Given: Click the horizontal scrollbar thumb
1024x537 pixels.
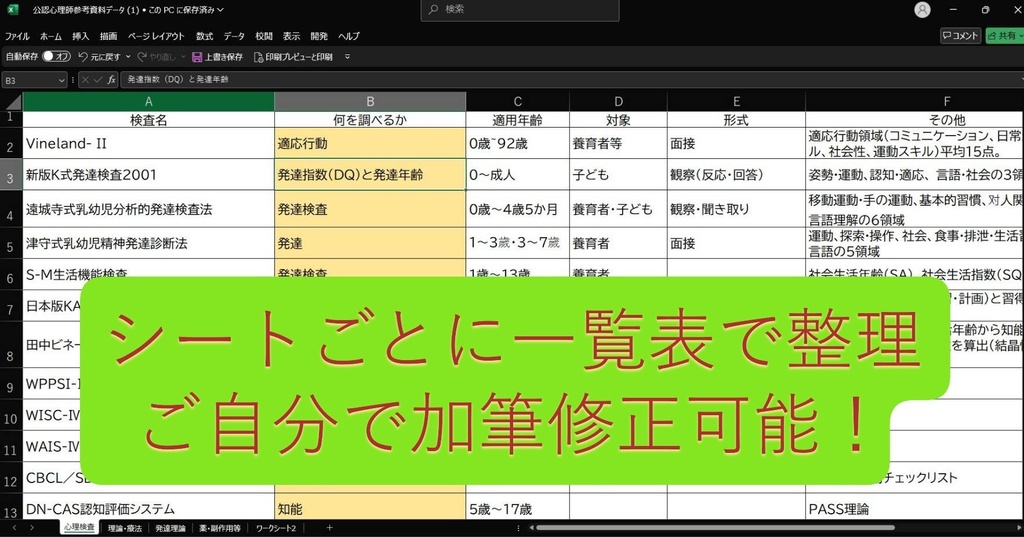Looking at the screenshot, I should [x=715, y=527].
